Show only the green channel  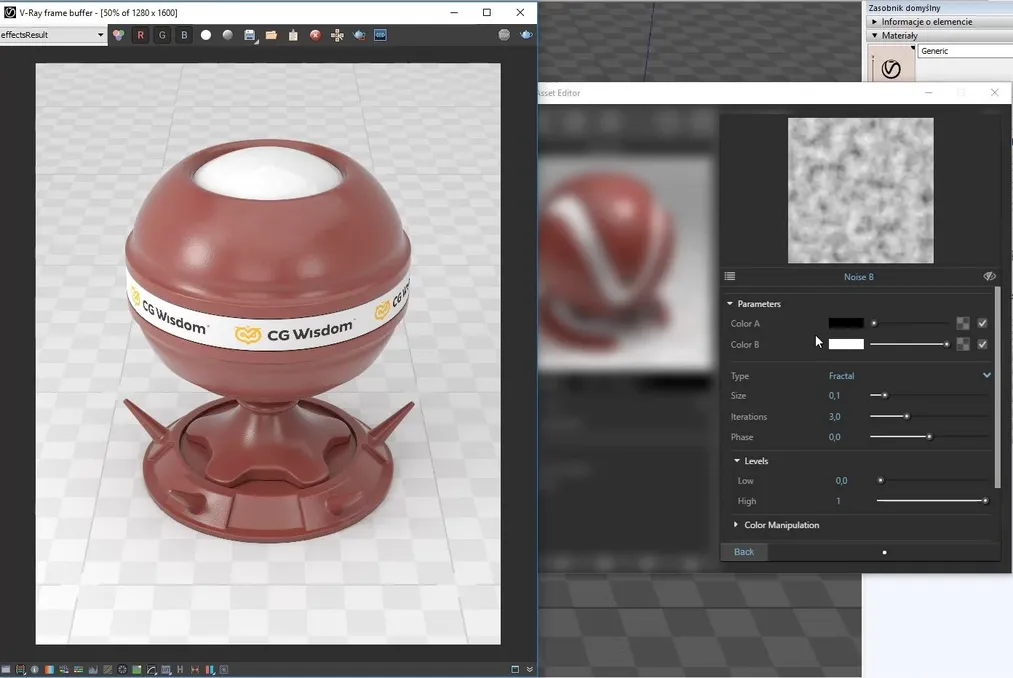pyautogui.click(x=162, y=34)
